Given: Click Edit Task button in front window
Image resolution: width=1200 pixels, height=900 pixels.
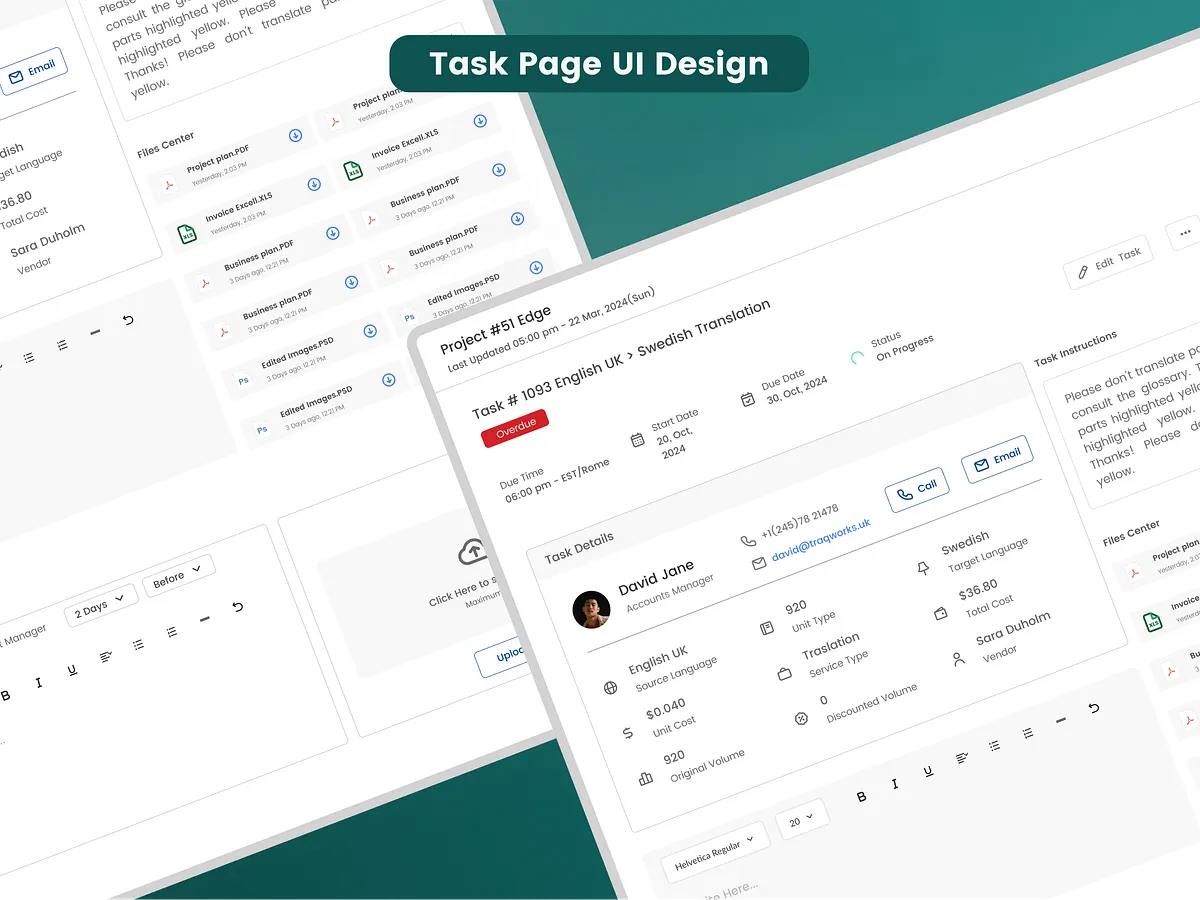Looking at the screenshot, I should pyautogui.click(x=1108, y=260).
